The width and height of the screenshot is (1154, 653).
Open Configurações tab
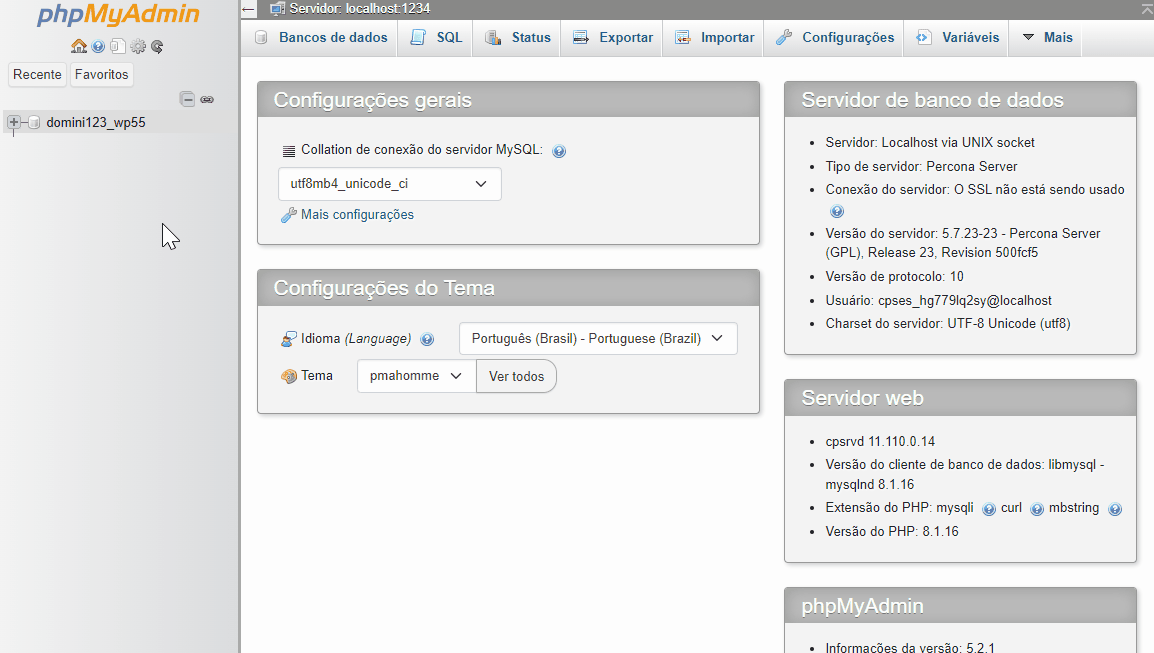click(834, 38)
